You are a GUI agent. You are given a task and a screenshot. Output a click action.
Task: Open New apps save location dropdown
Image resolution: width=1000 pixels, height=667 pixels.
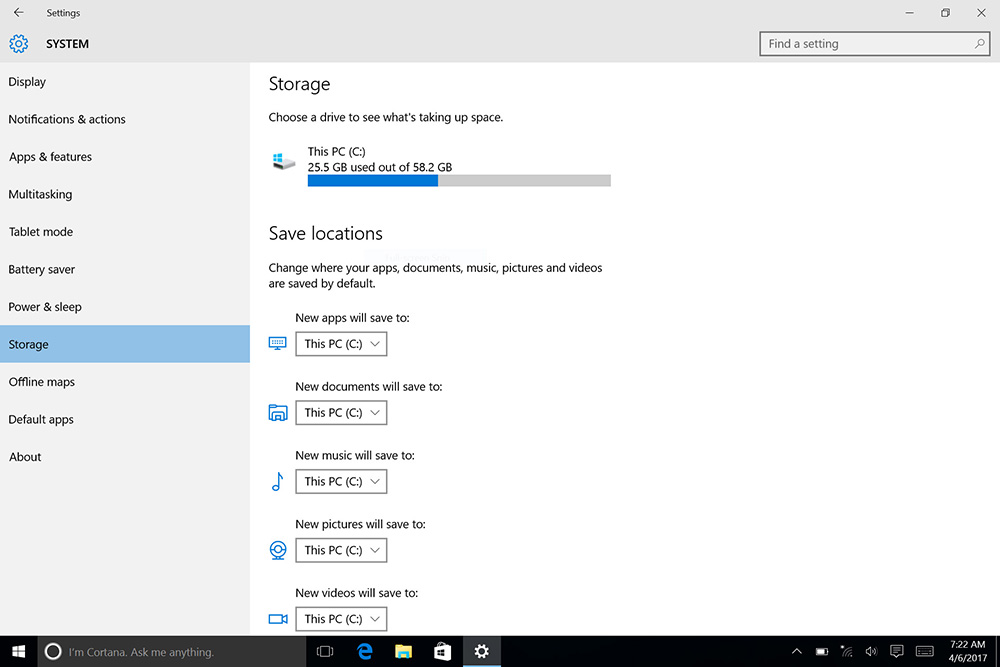pyautogui.click(x=341, y=344)
